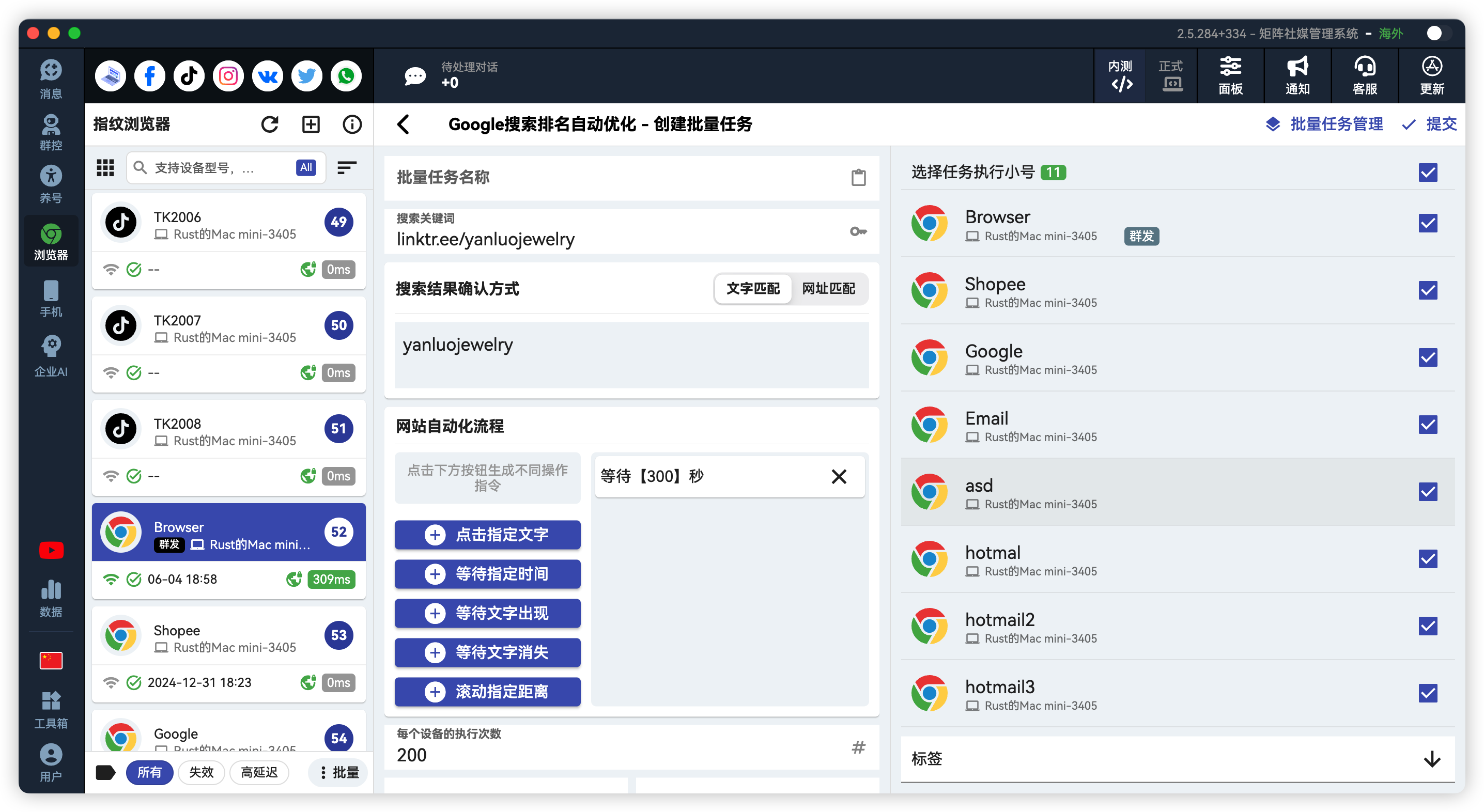Paste into batch task name via clipboard icon
The height and width of the screenshot is (812, 1484).
click(x=858, y=177)
